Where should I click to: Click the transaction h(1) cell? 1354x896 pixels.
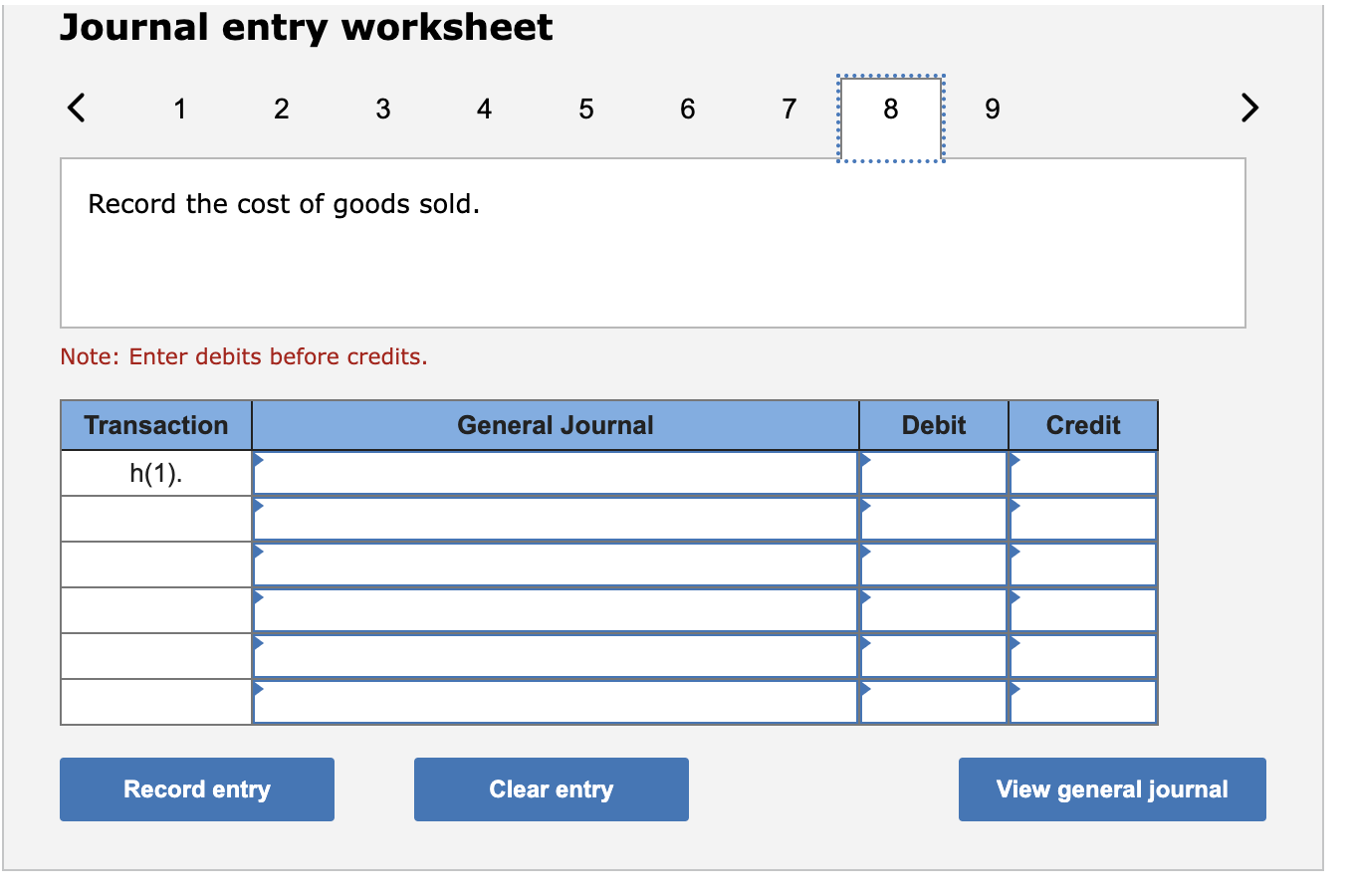(155, 472)
